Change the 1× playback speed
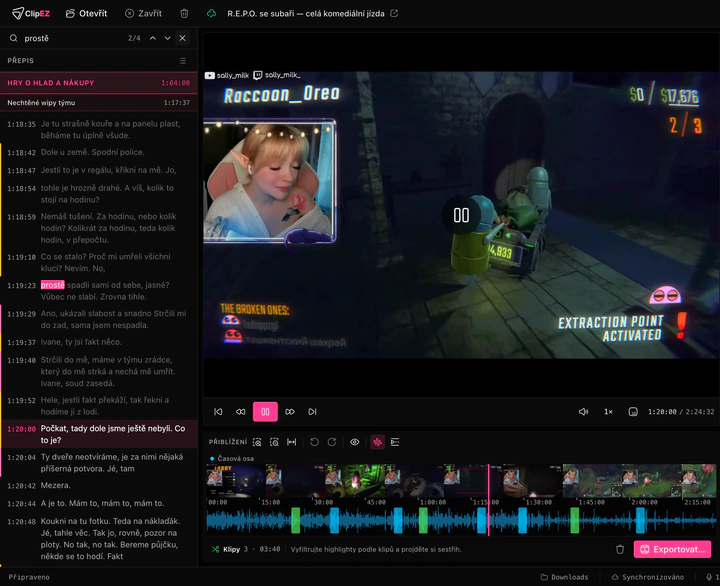This screenshot has height=586, width=720. click(608, 411)
